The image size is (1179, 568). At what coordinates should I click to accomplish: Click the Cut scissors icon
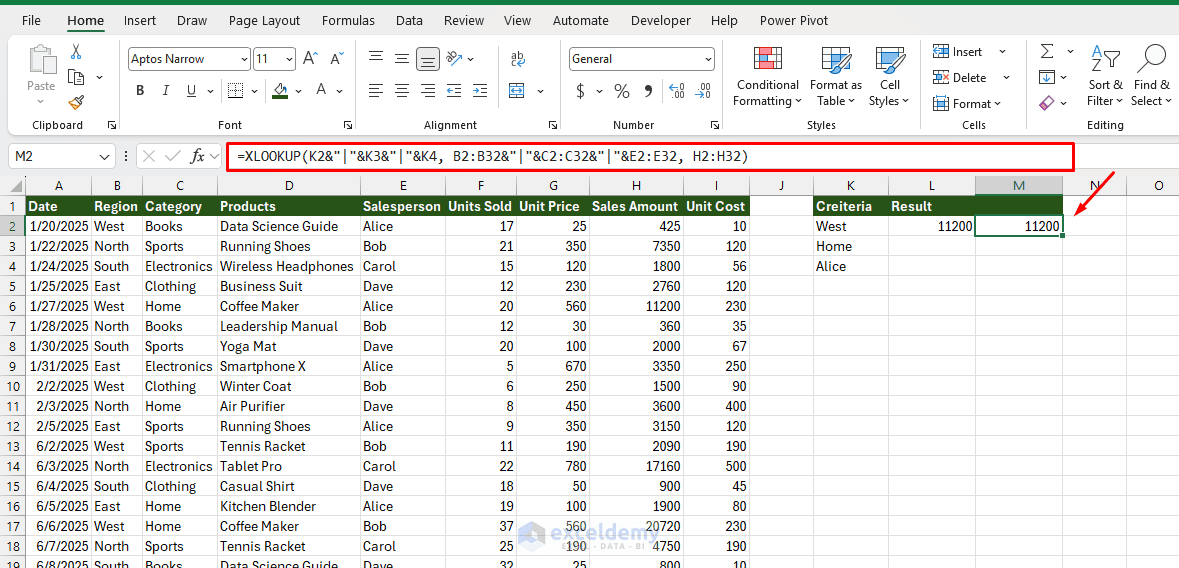[x=75, y=52]
